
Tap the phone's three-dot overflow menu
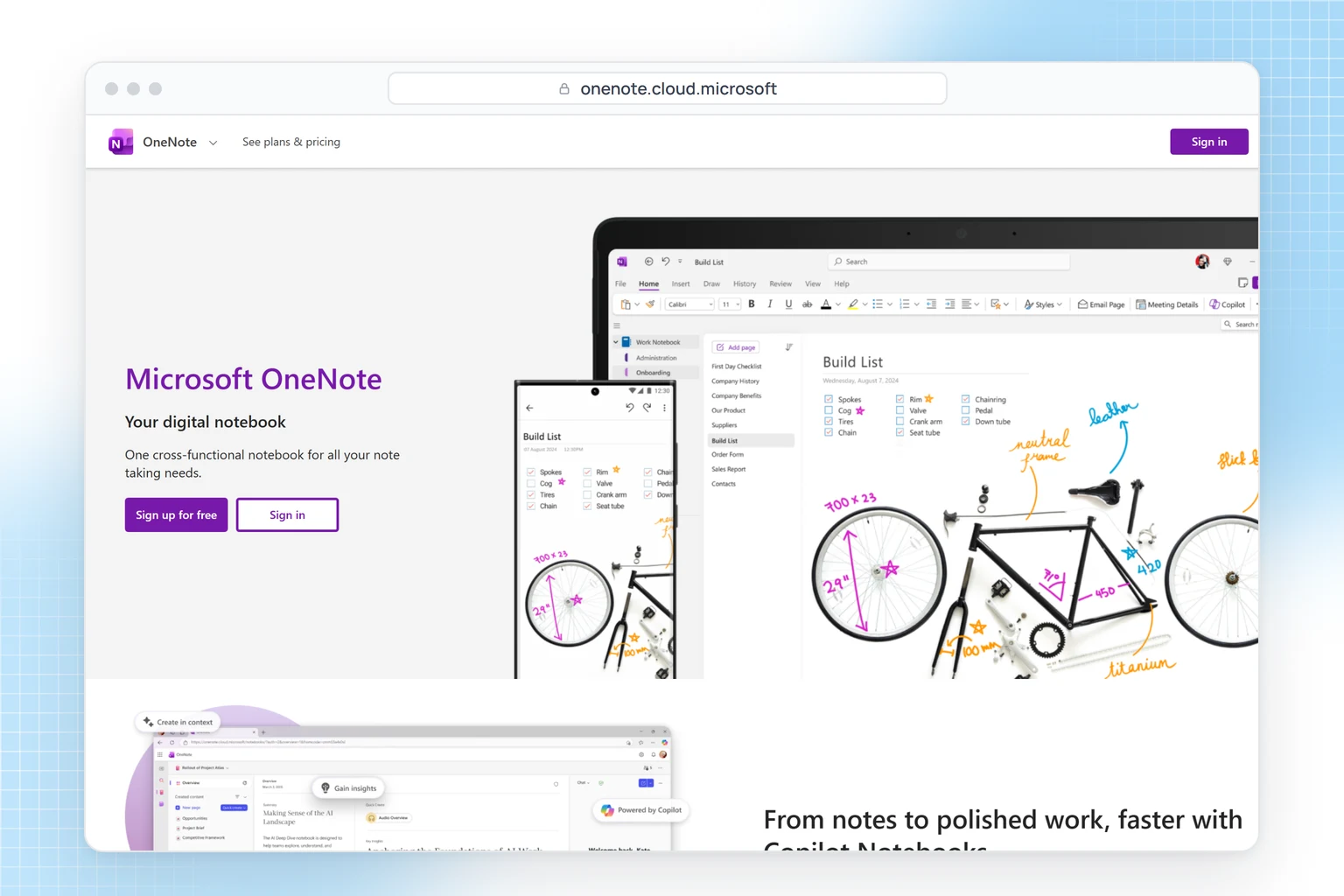(664, 408)
